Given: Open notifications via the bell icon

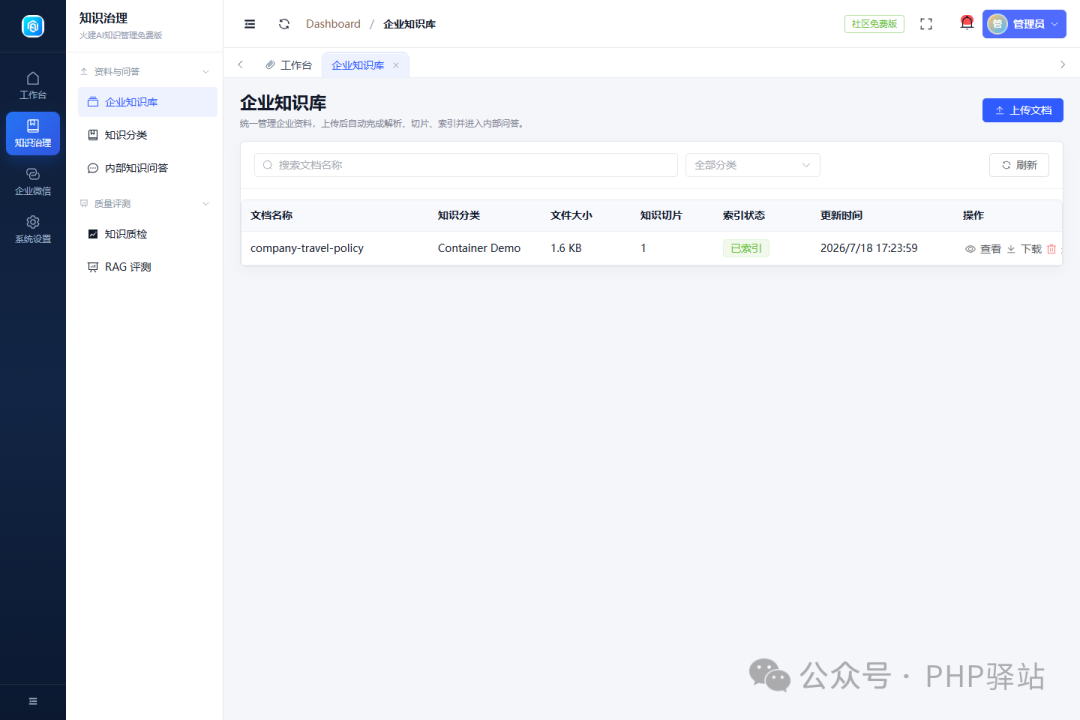Looking at the screenshot, I should point(967,23).
